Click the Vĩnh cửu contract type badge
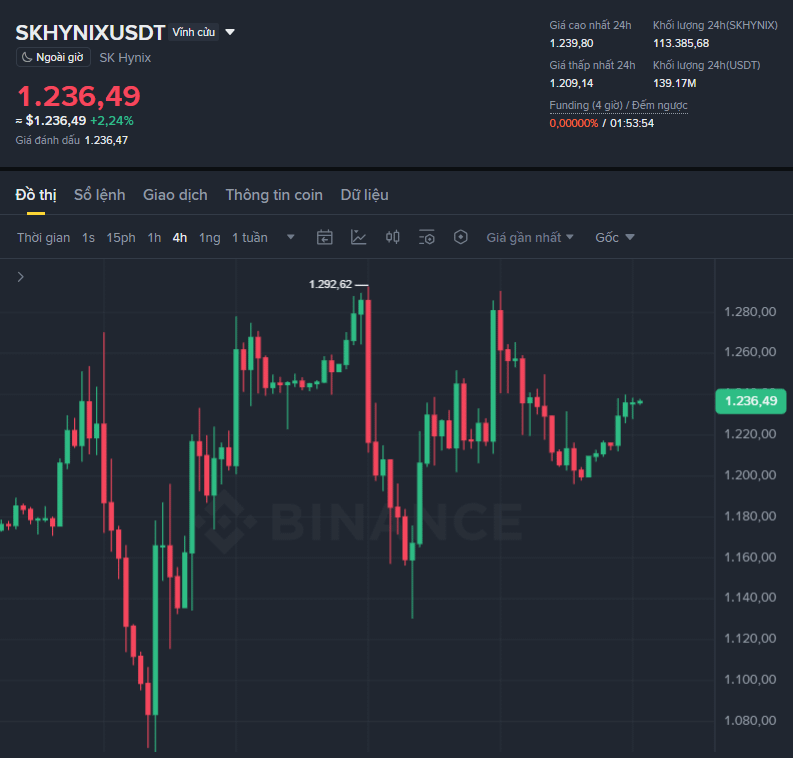Screen dimensions: 793x758 [194, 32]
